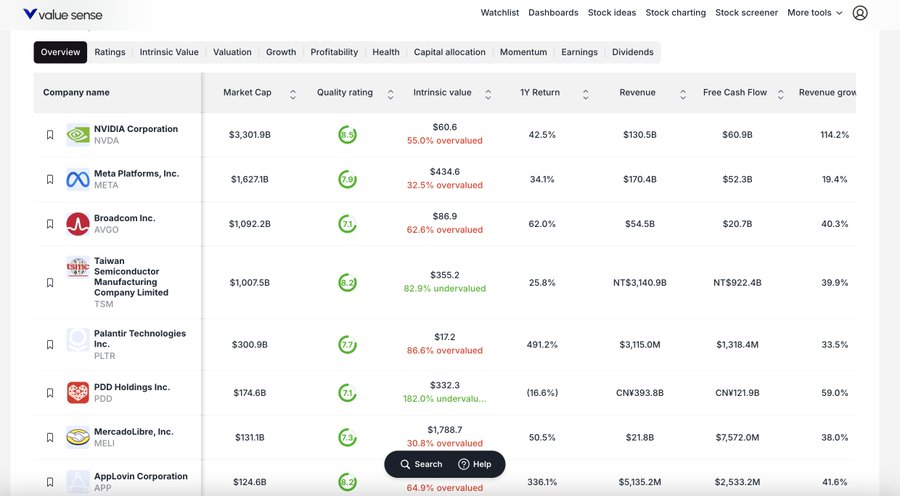Viewport: 900px width, 496px height.
Task: Go to Watchlist in top navigation
Action: 499,13
